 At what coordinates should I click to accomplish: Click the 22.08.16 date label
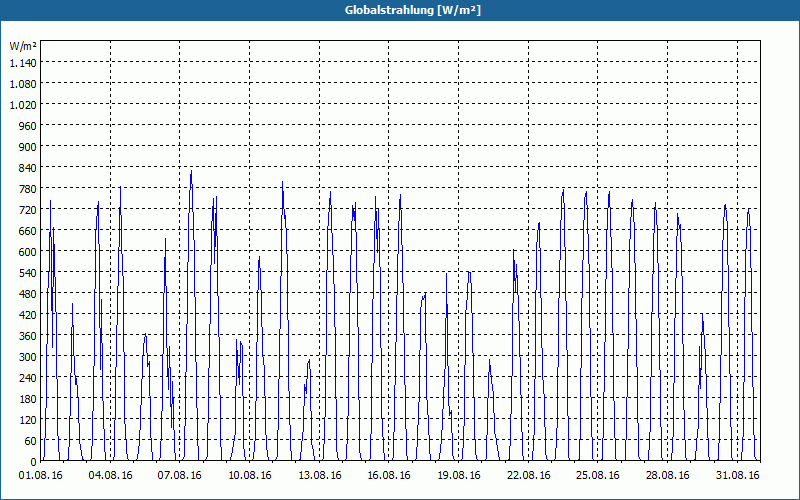tap(529, 476)
